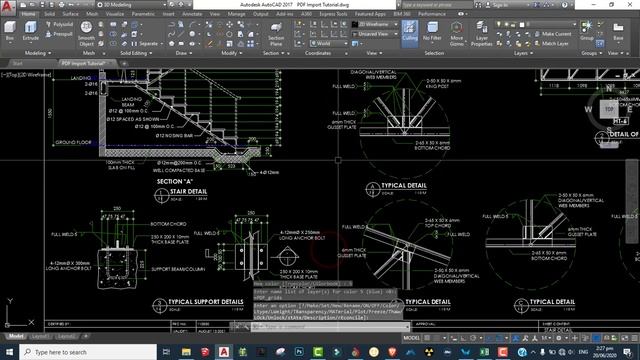Open workspace switching gear in status bar

tap(559, 338)
